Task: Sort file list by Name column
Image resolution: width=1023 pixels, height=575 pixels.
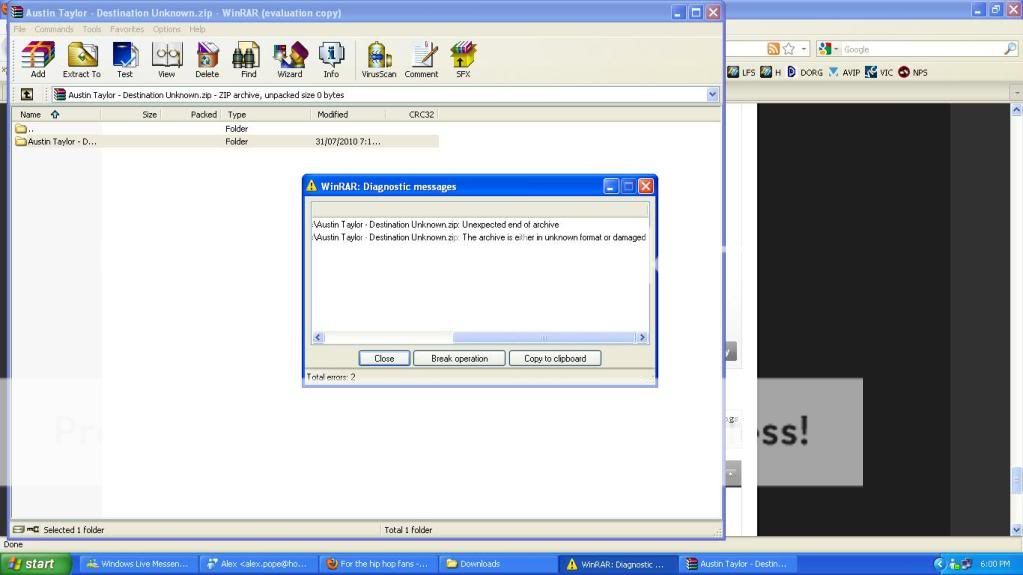Action: coord(56,114)
